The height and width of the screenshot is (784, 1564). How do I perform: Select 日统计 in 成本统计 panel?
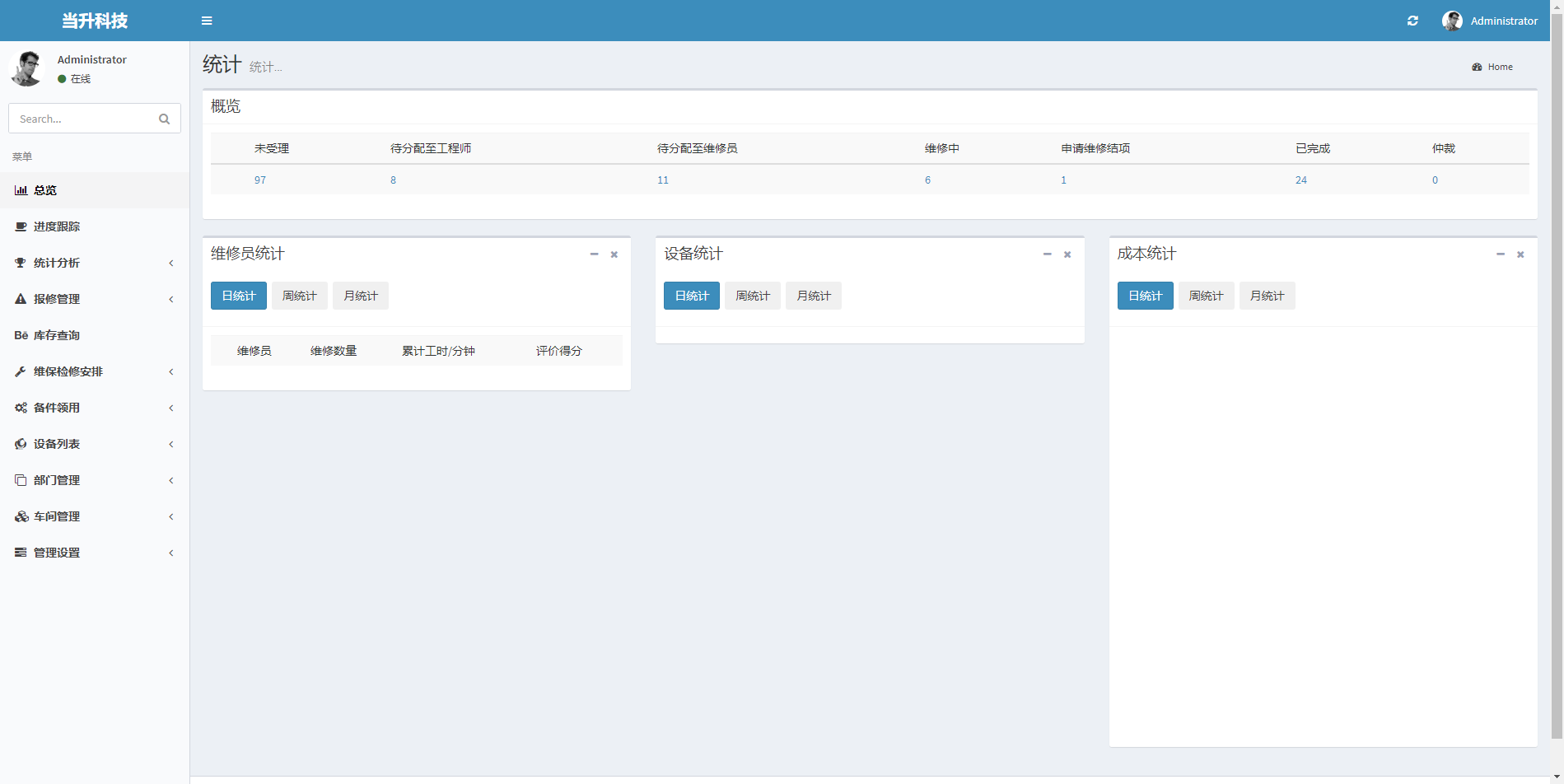point(1145,296)
